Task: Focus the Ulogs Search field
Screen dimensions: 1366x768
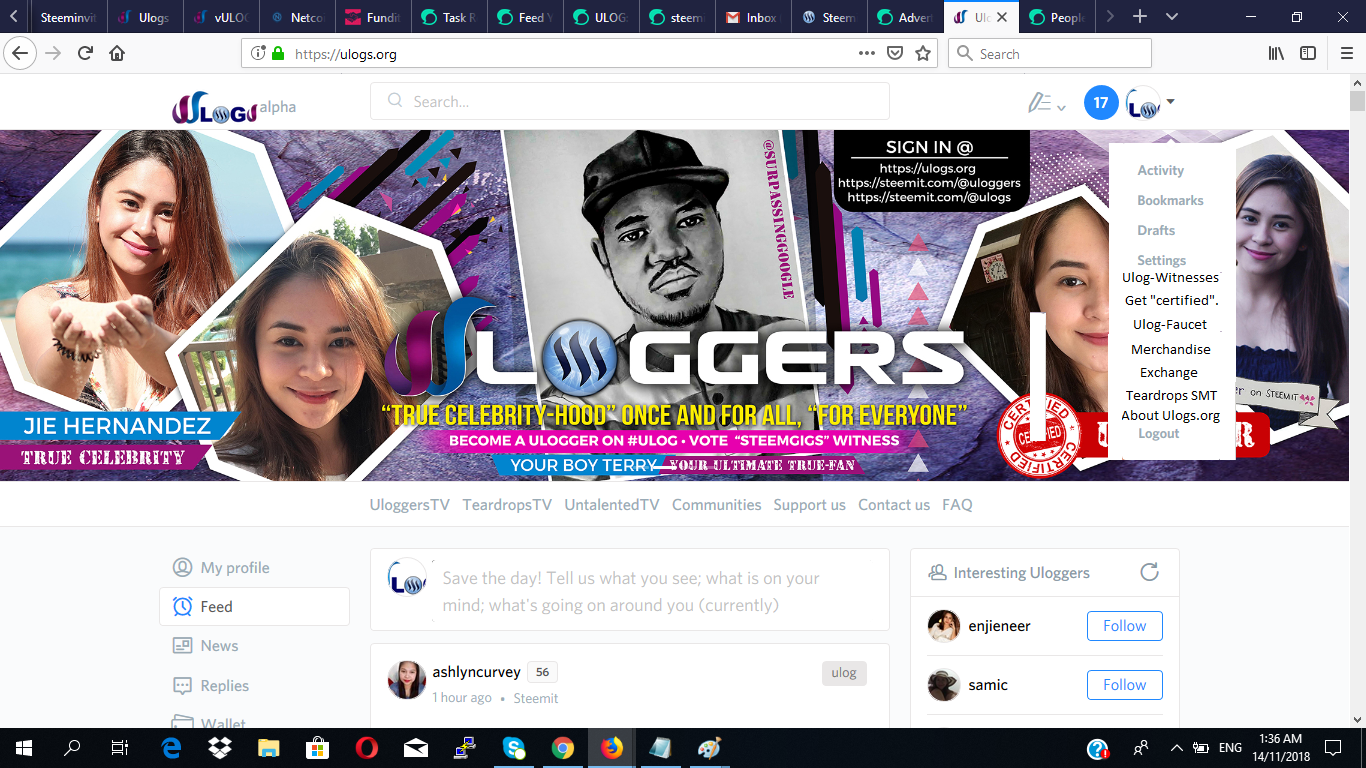Action: pos(630,101)
